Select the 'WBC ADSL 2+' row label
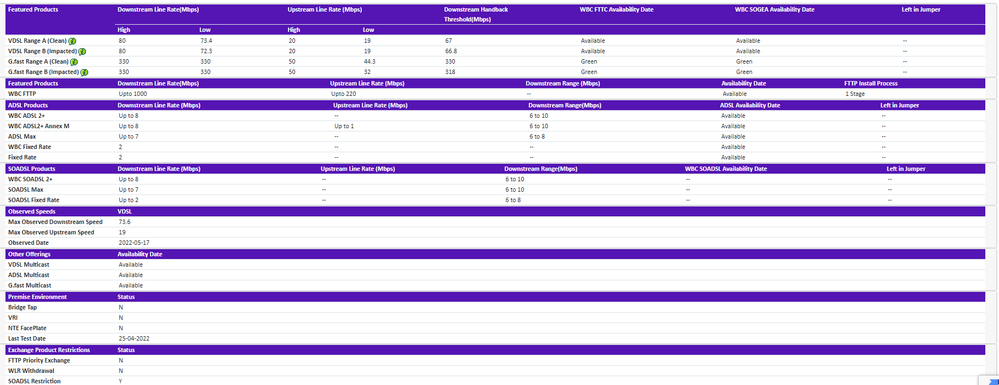The height and width of the screenshot is (385, 999). (x=26, y=116)
